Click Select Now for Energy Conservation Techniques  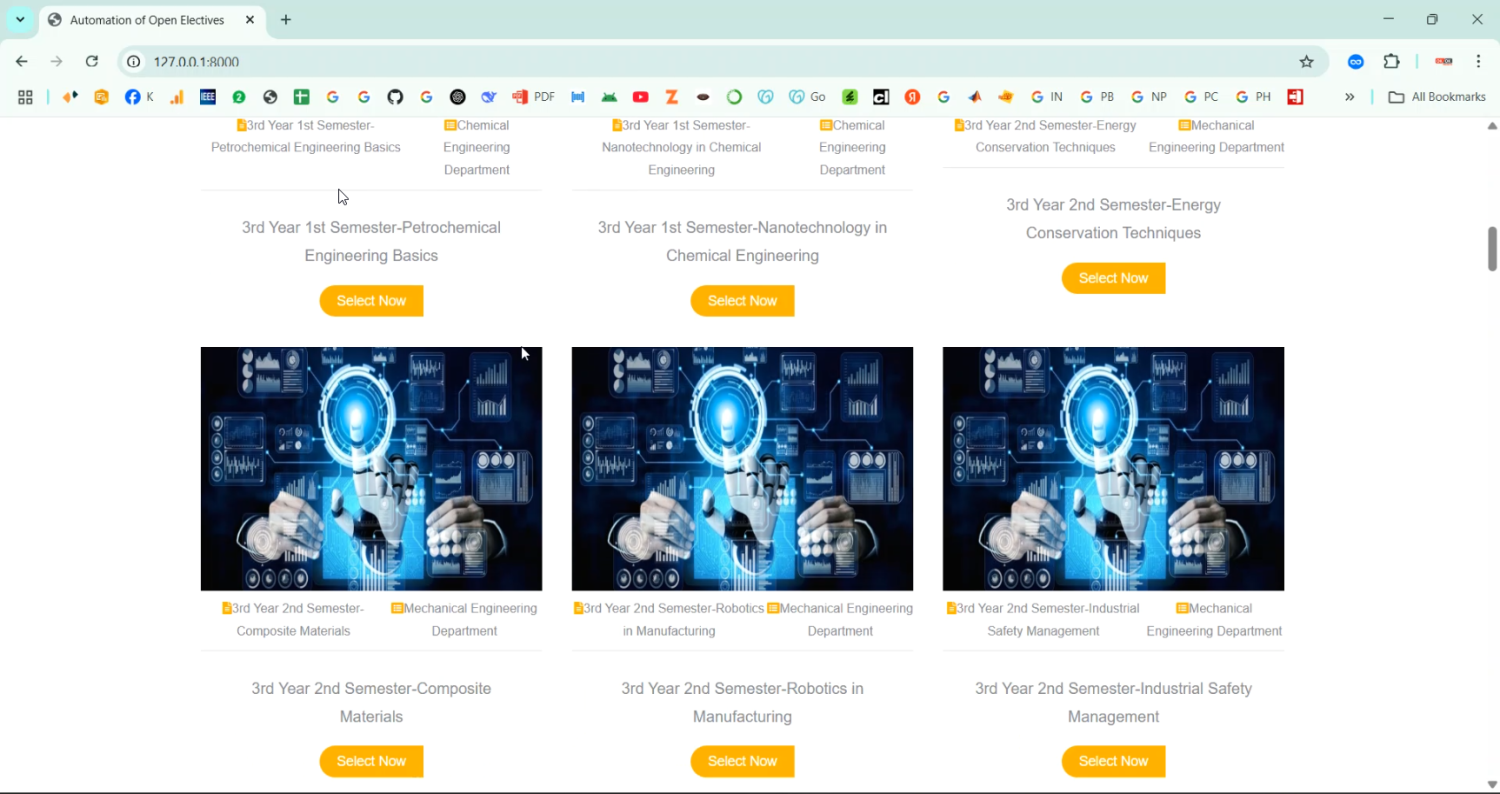click(x=1113, y=278)
